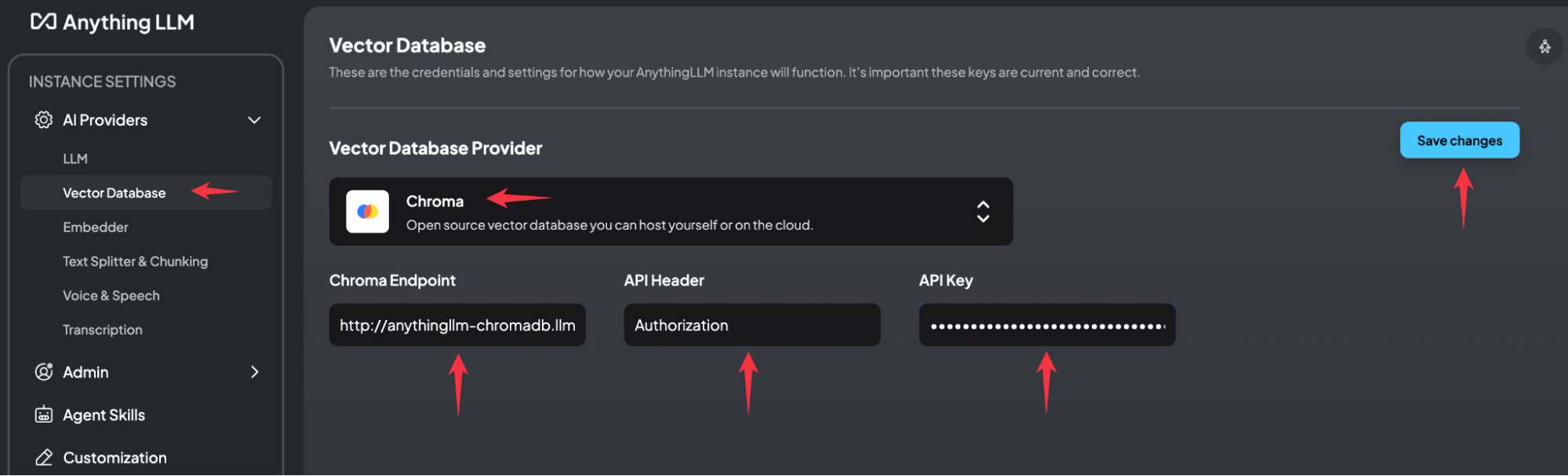Click the Chroma logo icon
Screen dimensions: 1568x476
(x=368, y=212)
